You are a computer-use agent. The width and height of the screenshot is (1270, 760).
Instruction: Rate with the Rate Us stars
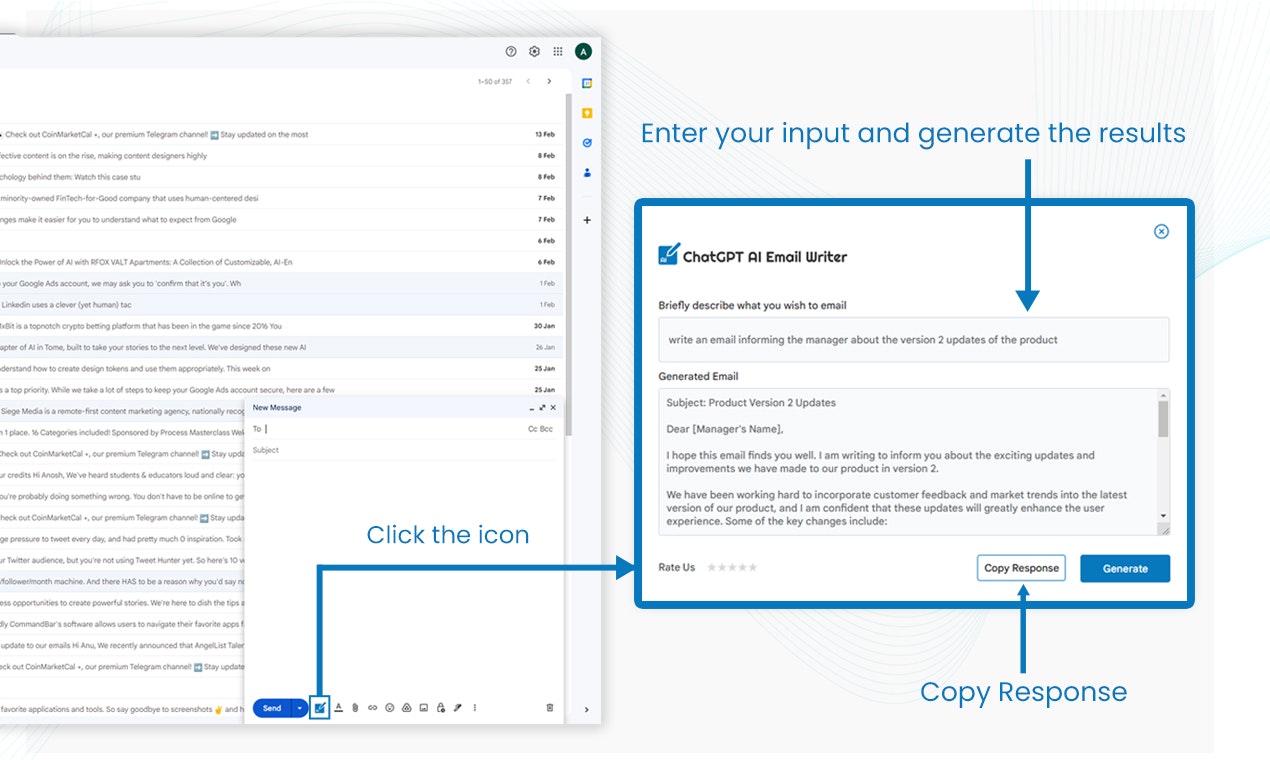[x=732, y=567]
